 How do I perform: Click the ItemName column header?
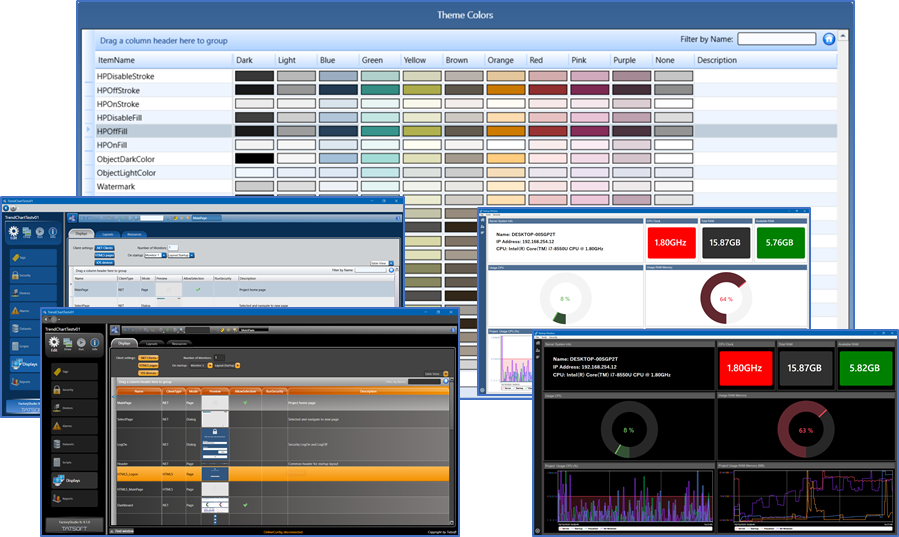116,60
